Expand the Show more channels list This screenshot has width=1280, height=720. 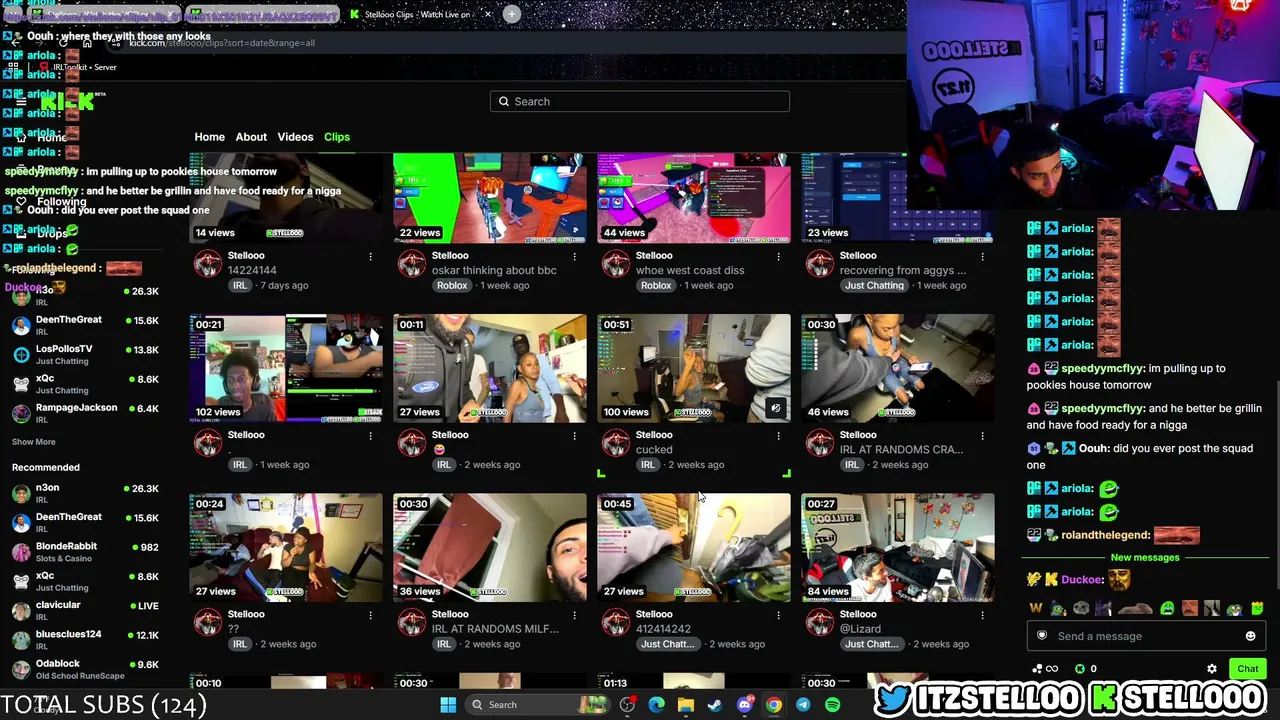pos(34,442)
